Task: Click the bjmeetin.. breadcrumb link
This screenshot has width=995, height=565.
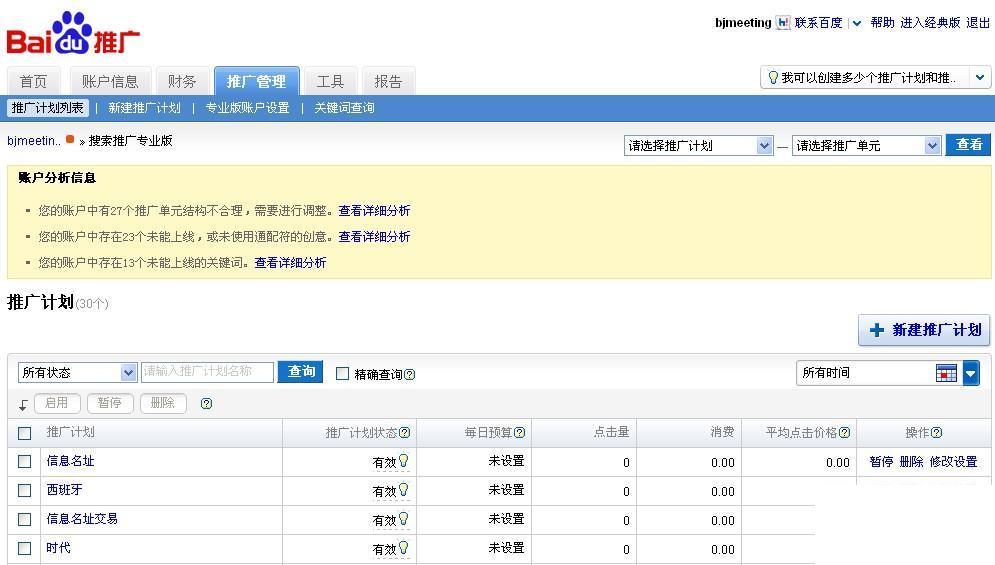Action: 34,141
